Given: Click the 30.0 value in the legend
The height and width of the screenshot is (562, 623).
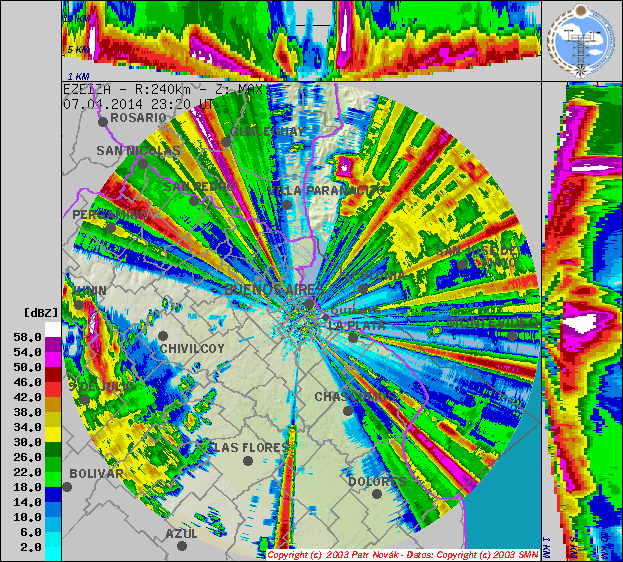Looking at the screenshot, I should tap(27, 442).
